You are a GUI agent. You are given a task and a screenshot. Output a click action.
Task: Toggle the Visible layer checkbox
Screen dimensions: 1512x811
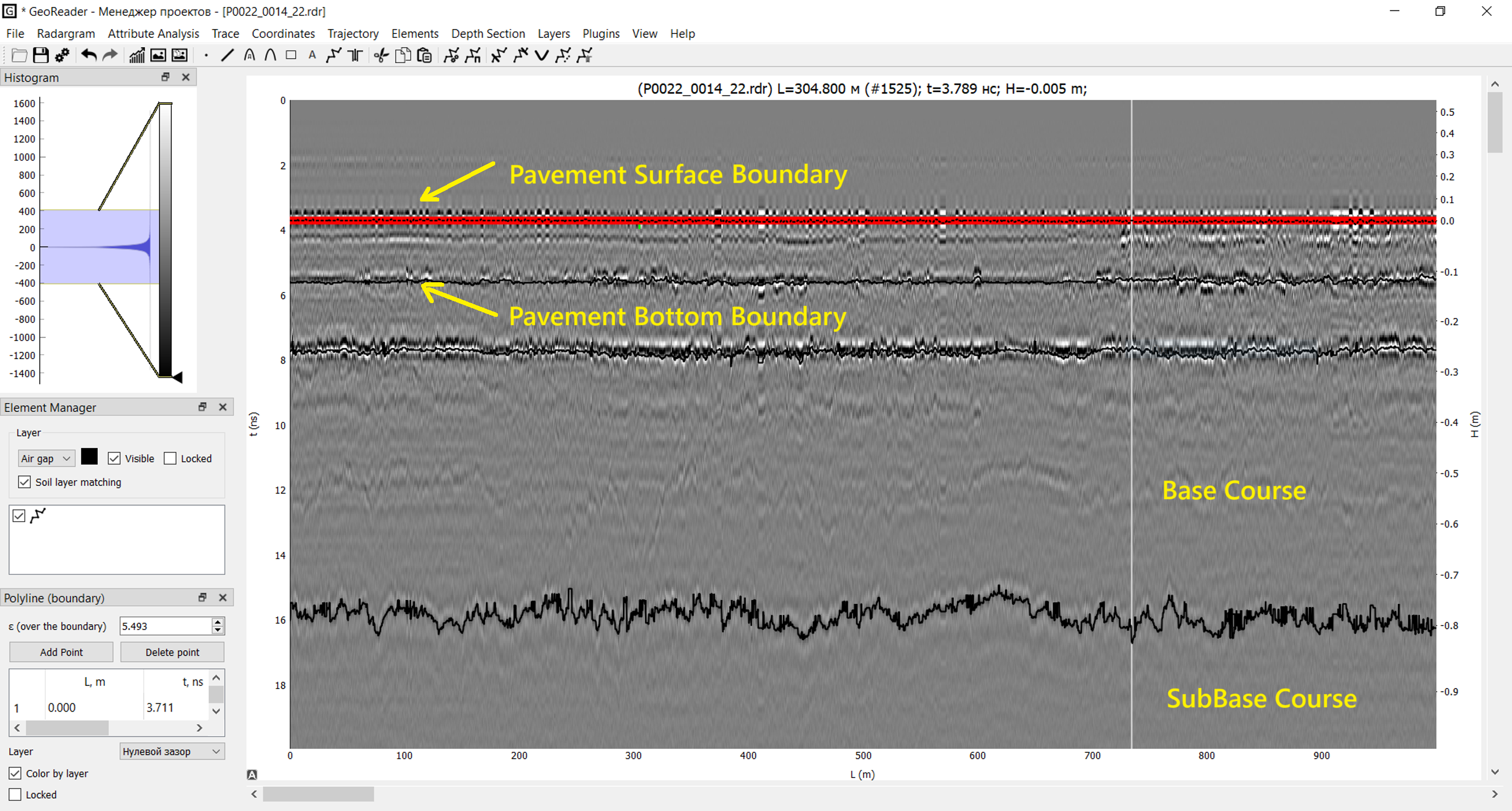(114, 458)
